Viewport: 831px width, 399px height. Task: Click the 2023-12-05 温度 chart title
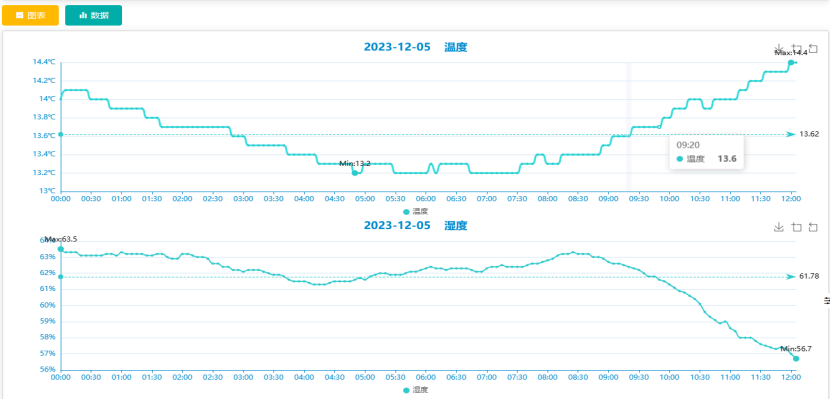click(x=415, y=47)
